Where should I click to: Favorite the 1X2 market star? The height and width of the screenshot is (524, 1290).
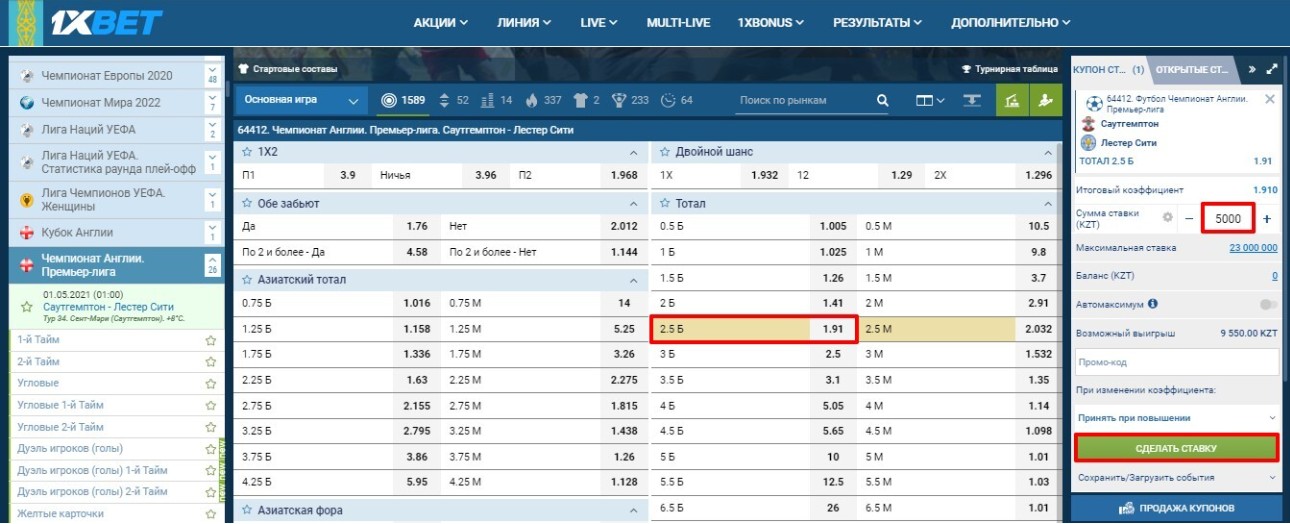point(247,151)
